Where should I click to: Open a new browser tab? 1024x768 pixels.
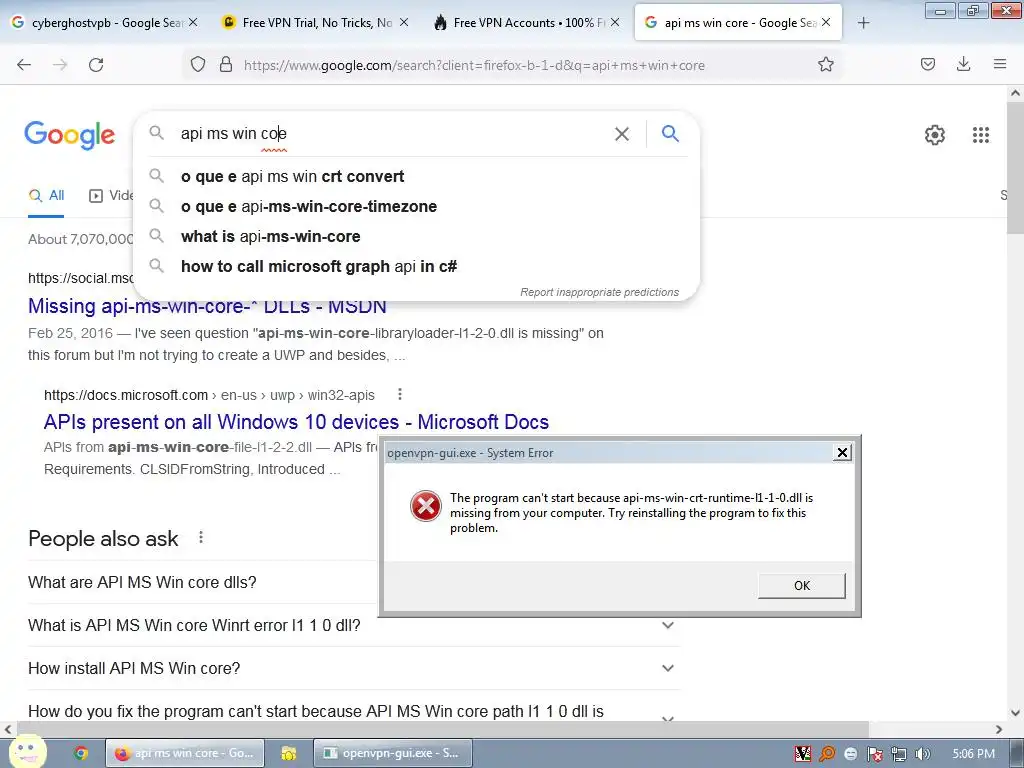coord(863,23)
